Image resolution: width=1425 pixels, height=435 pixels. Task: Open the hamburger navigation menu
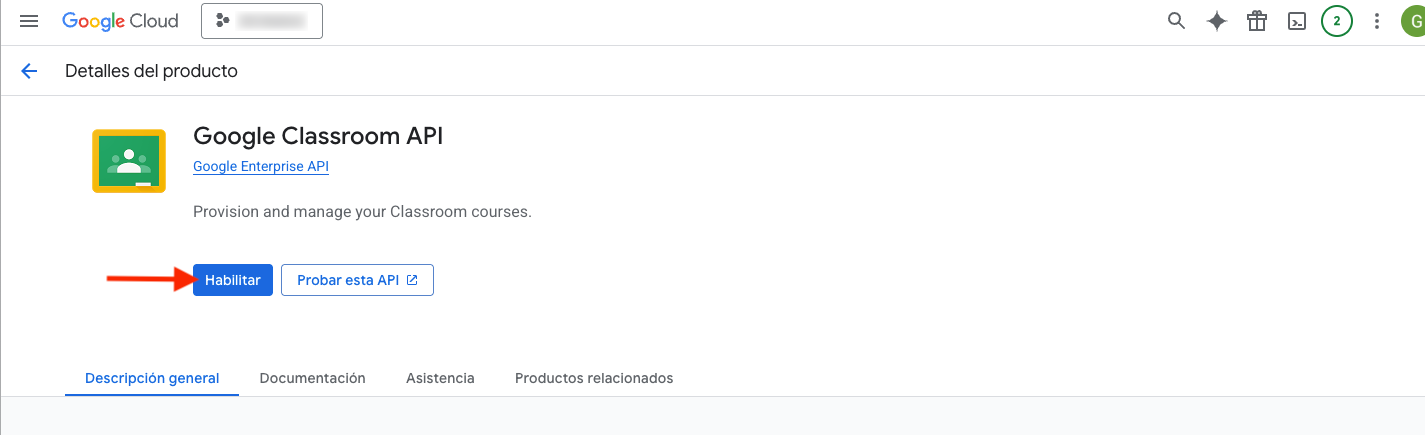(29, 21)
